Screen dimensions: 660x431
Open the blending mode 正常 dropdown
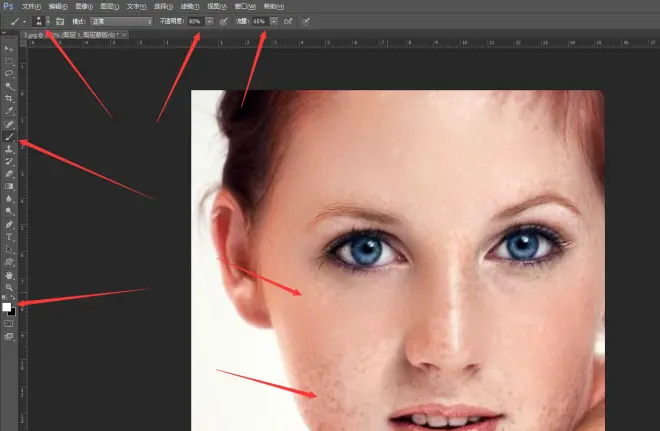click(121, 21)
